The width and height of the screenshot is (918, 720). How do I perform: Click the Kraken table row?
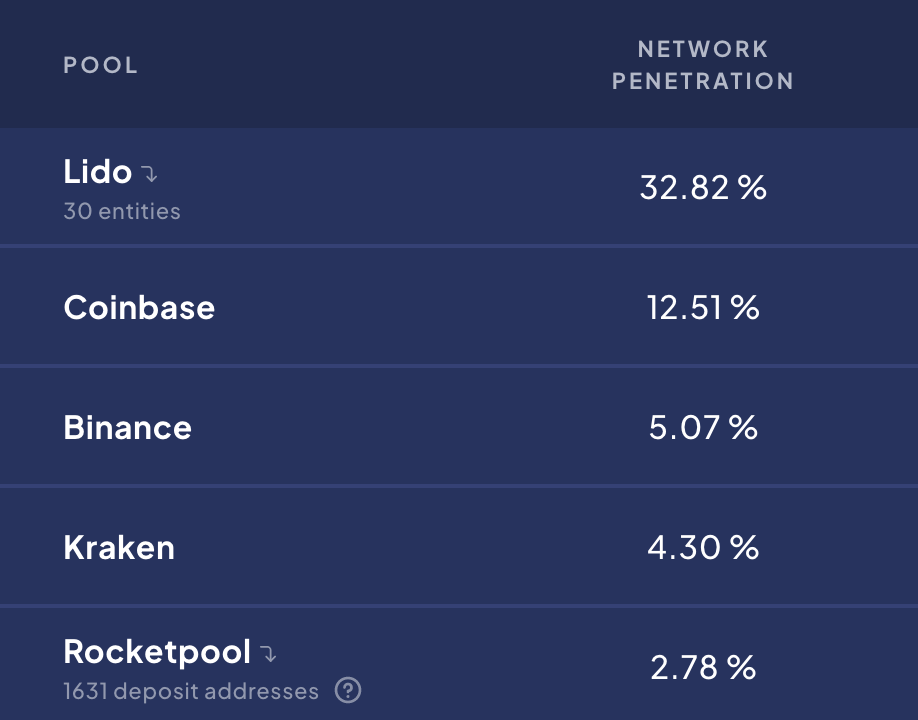459,547
